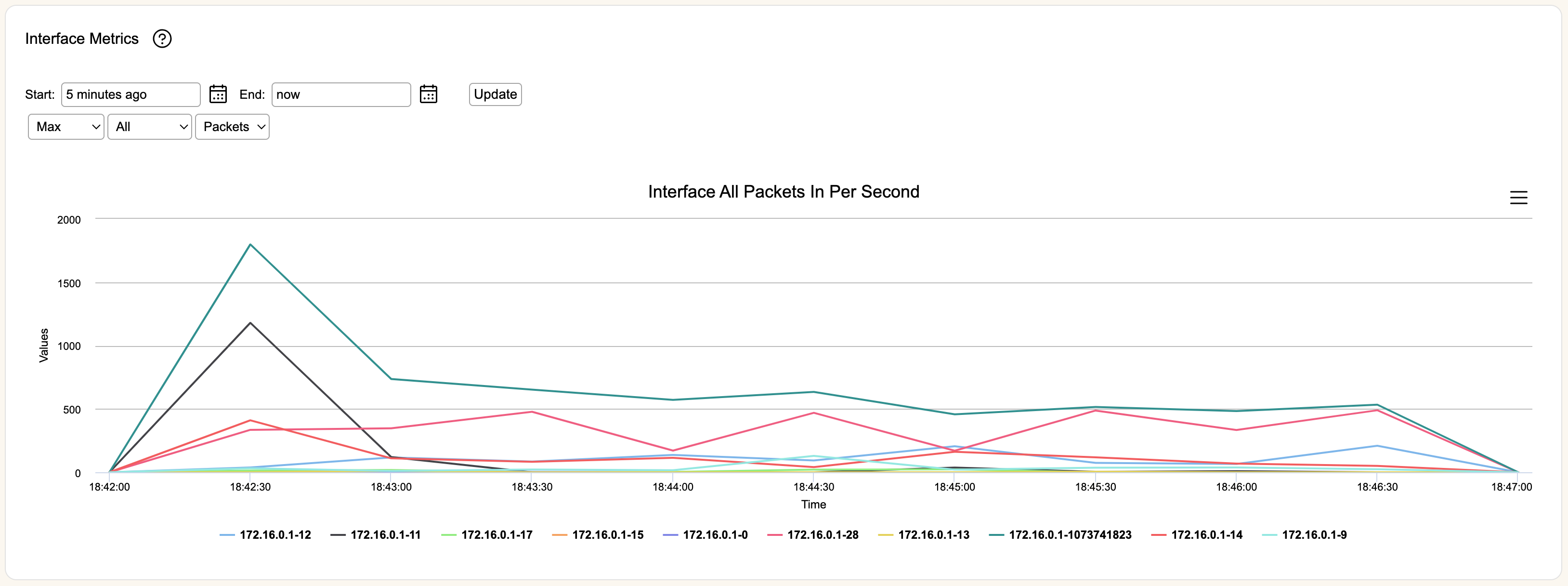
Task: Toggle the 172.16.0.1-13 series in legend
Action: click(x=924, y=535)
